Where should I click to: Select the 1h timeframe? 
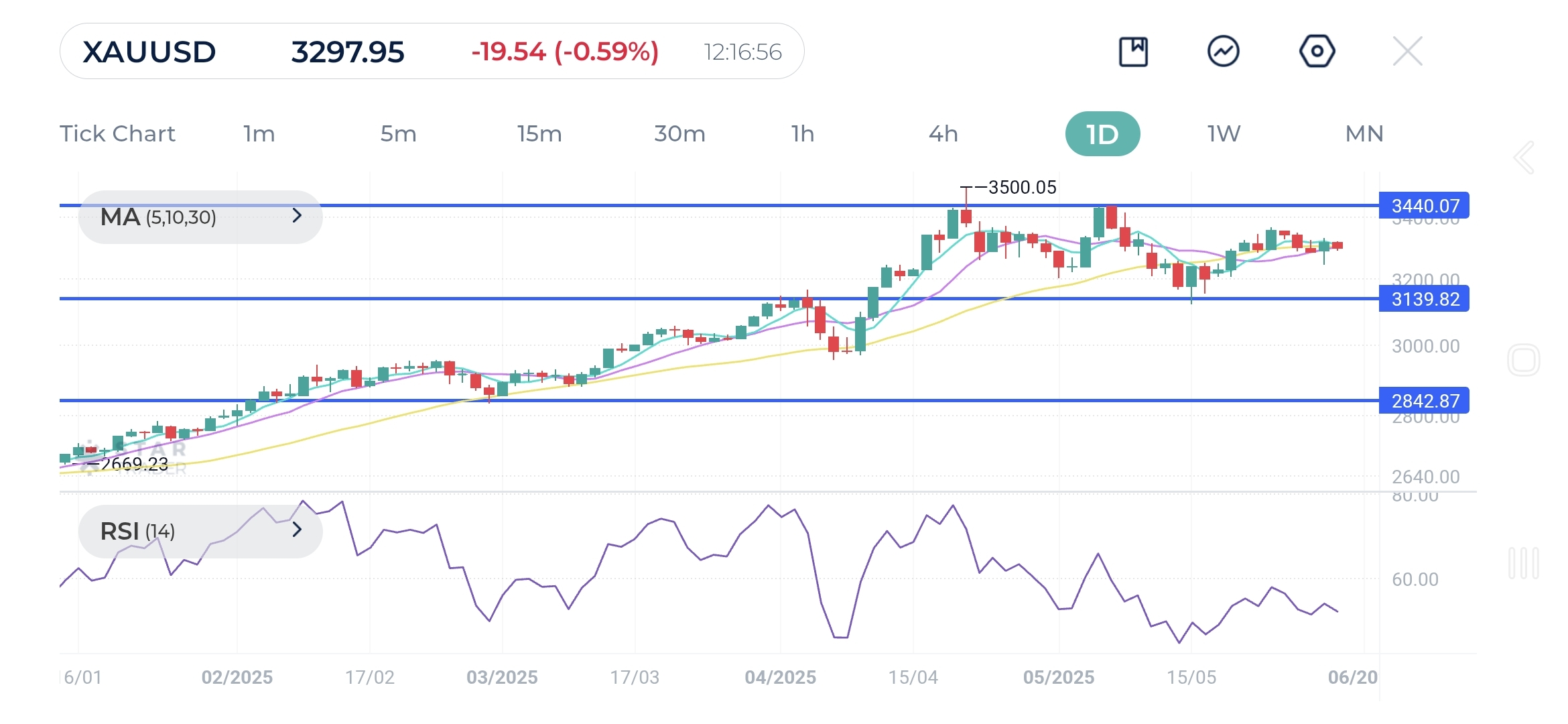tap(801, 133)
